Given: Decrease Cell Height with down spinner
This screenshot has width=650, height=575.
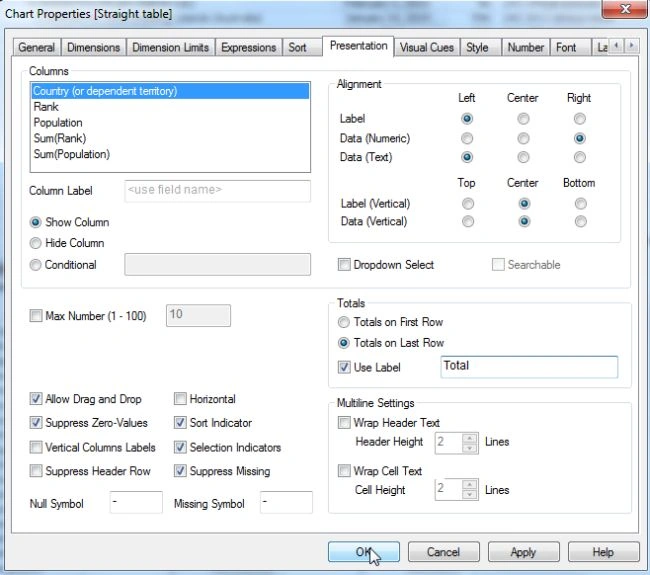Looking at the screenshot, I should pyautogui.click(x=469, y=494).
